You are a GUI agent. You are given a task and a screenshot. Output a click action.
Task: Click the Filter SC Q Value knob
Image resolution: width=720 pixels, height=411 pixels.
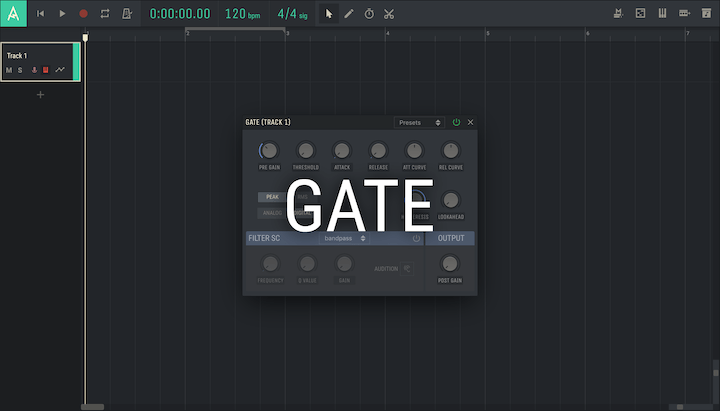tap(307, 264)
